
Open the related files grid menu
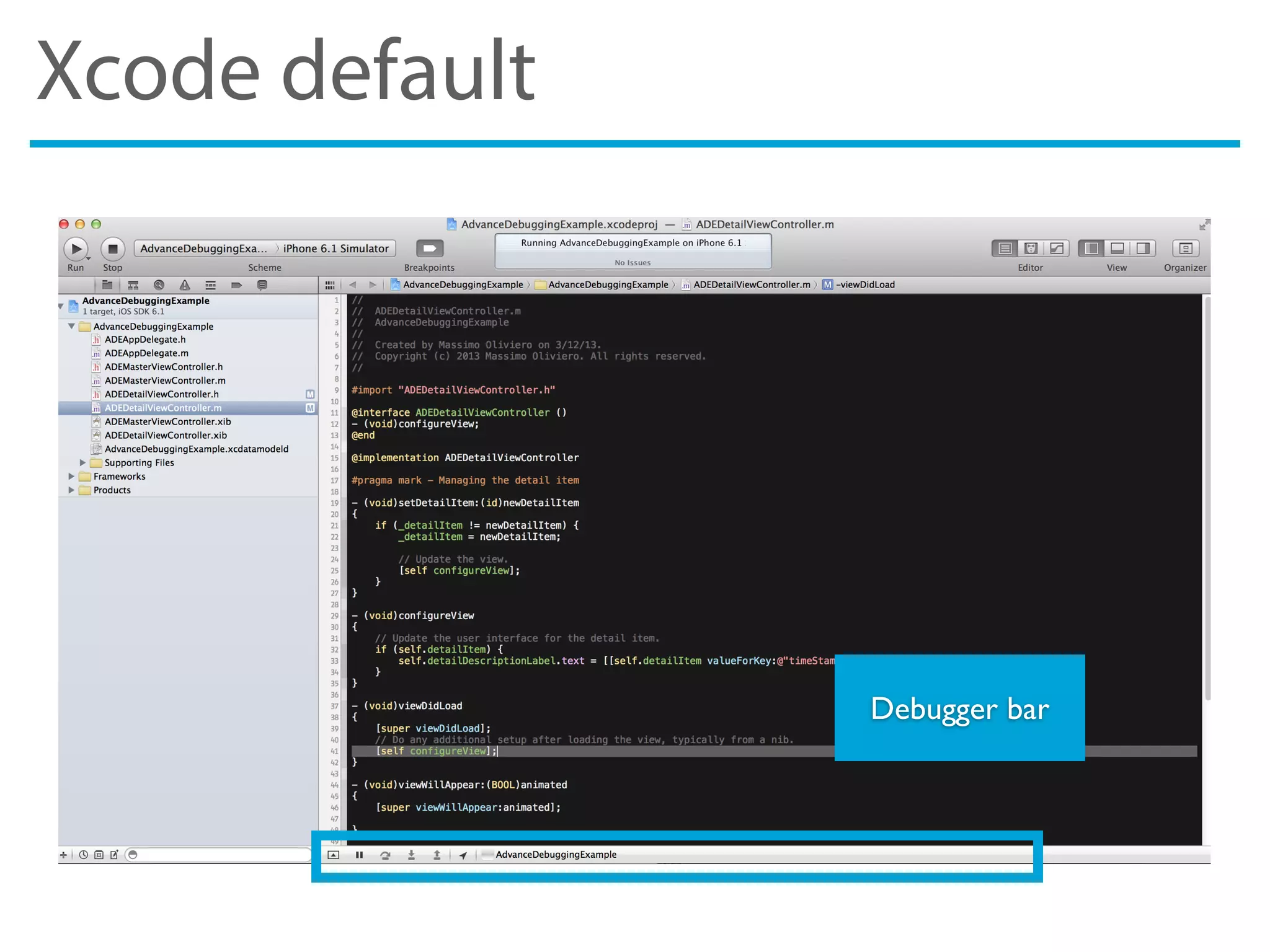point(330,285)
